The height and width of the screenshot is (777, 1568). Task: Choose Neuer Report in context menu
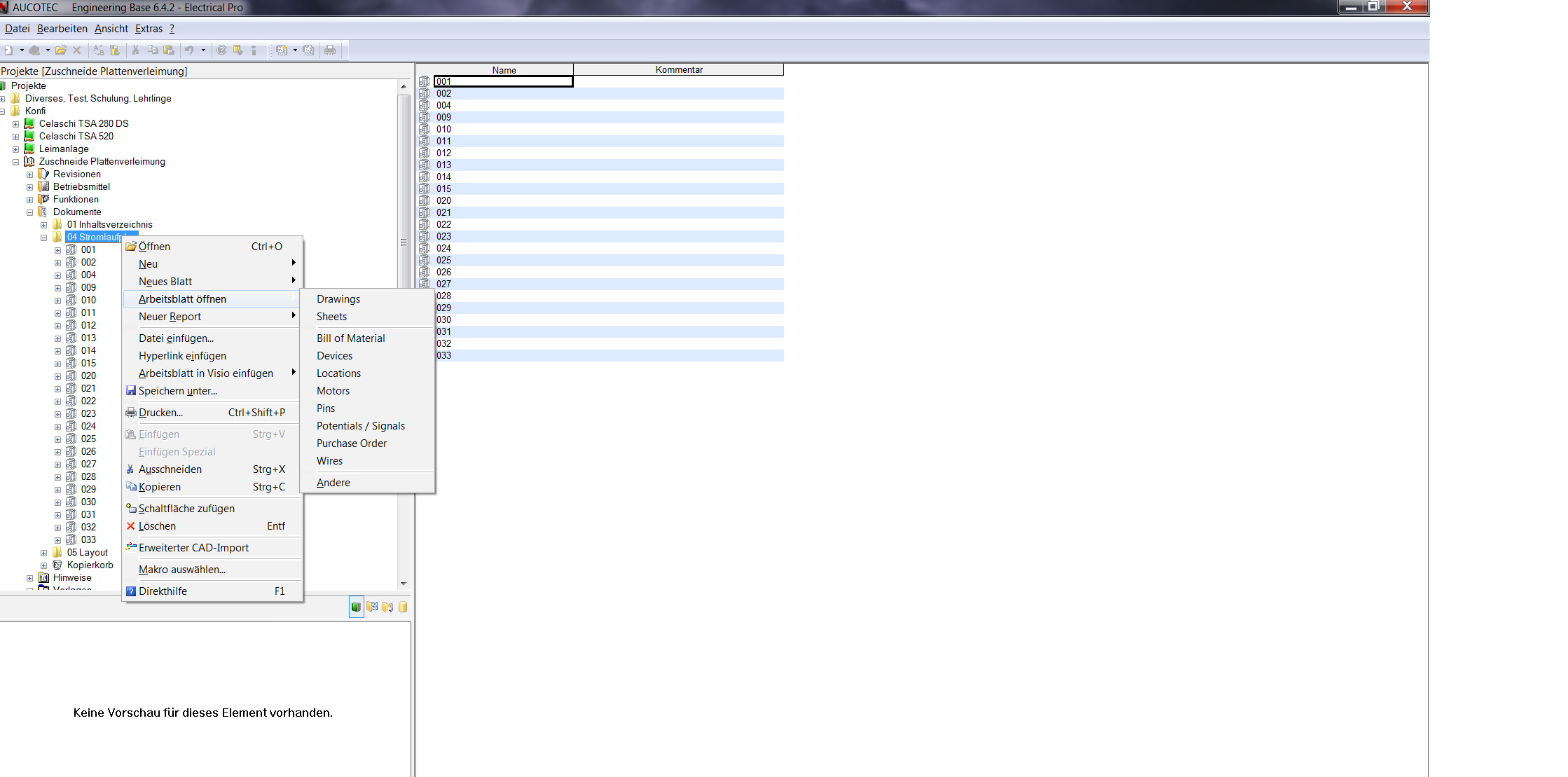tap(212, 317)
